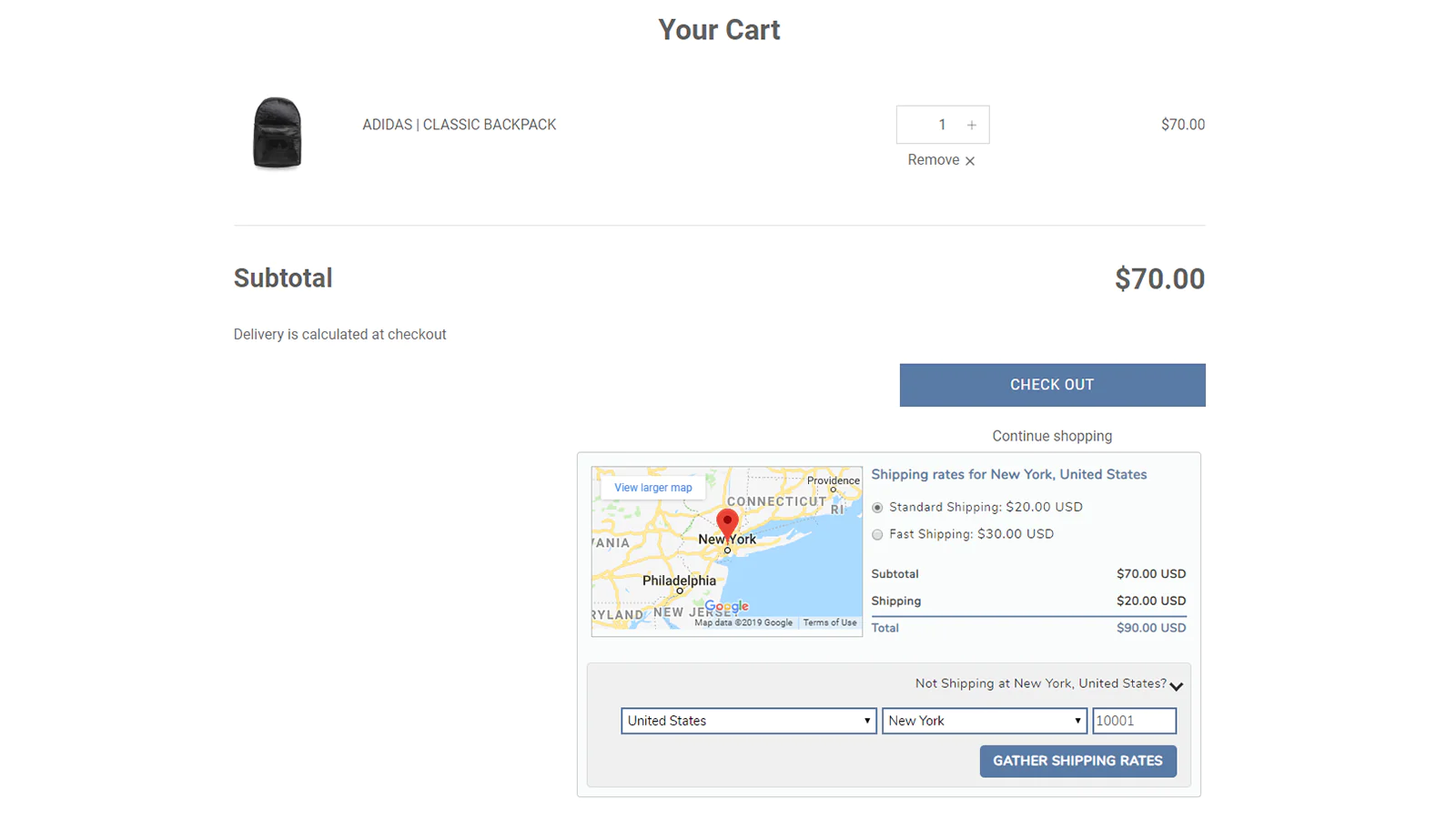Select Fast Shipping $30.00 USD option
This screenshot has width=1456, height=819.
[877, 535]
